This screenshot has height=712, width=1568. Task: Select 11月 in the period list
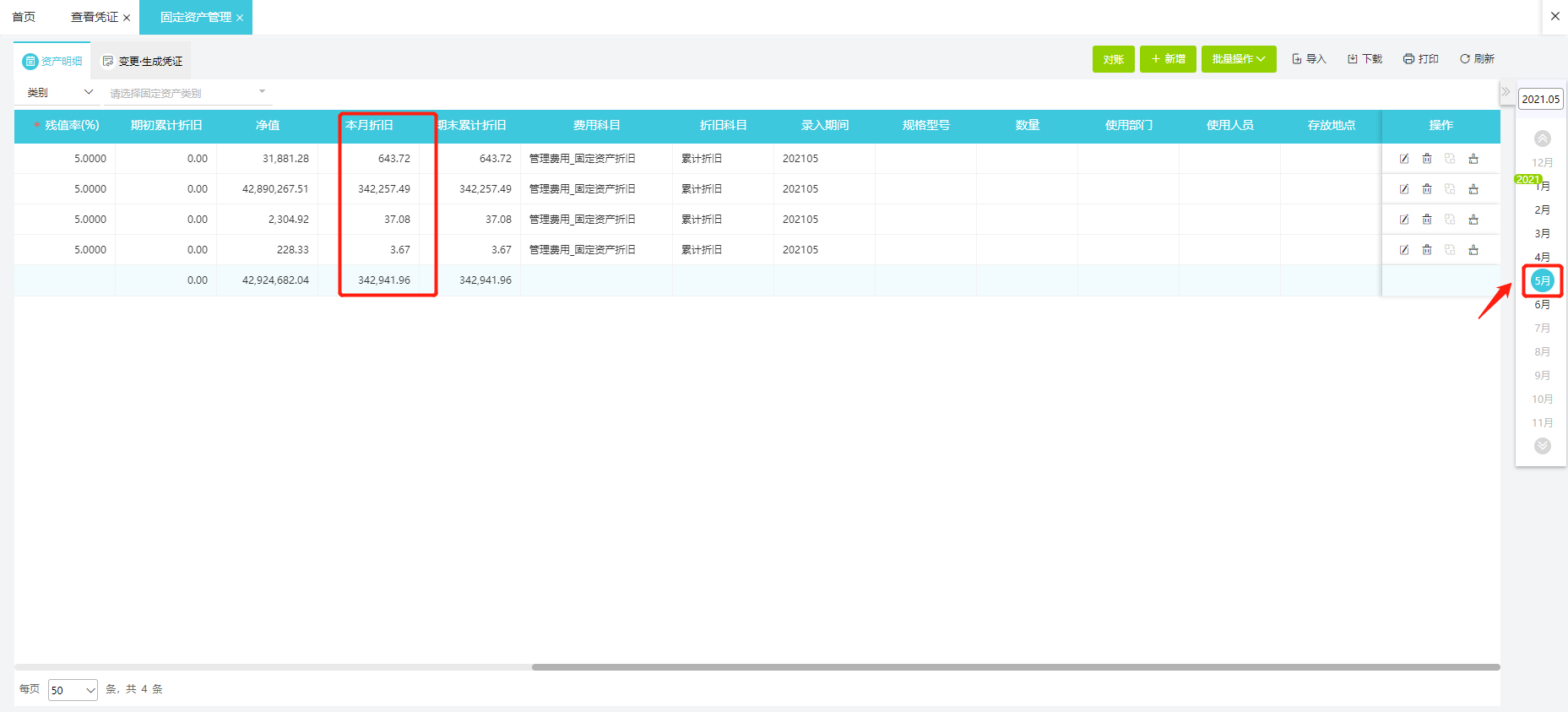(x=1543, y=423)
